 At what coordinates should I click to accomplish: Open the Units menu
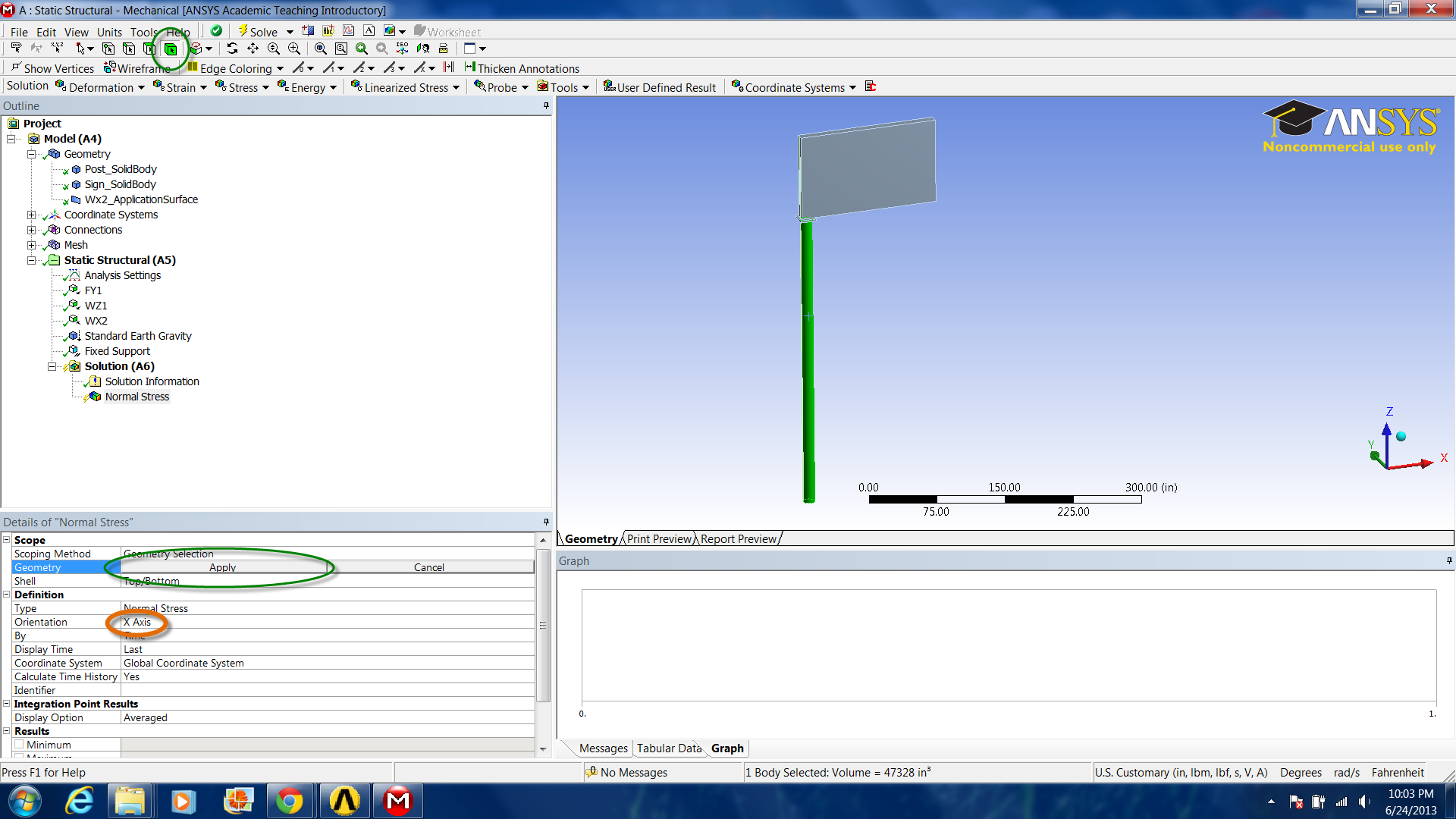click(x=109, y=32)
